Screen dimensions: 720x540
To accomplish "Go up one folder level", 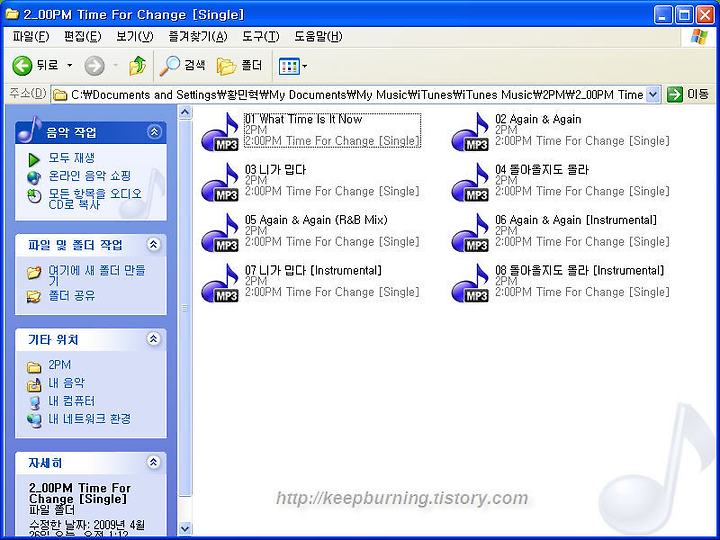I will 137,66.
